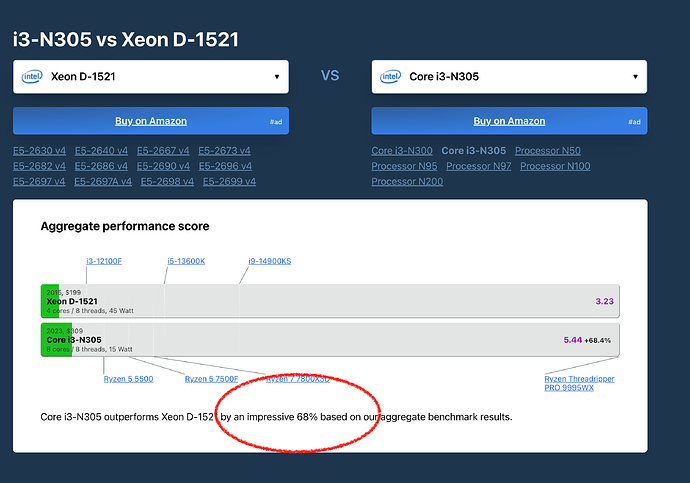
Task: Select the E5-2699 v4 link
Action: click(x=229, y=182)
